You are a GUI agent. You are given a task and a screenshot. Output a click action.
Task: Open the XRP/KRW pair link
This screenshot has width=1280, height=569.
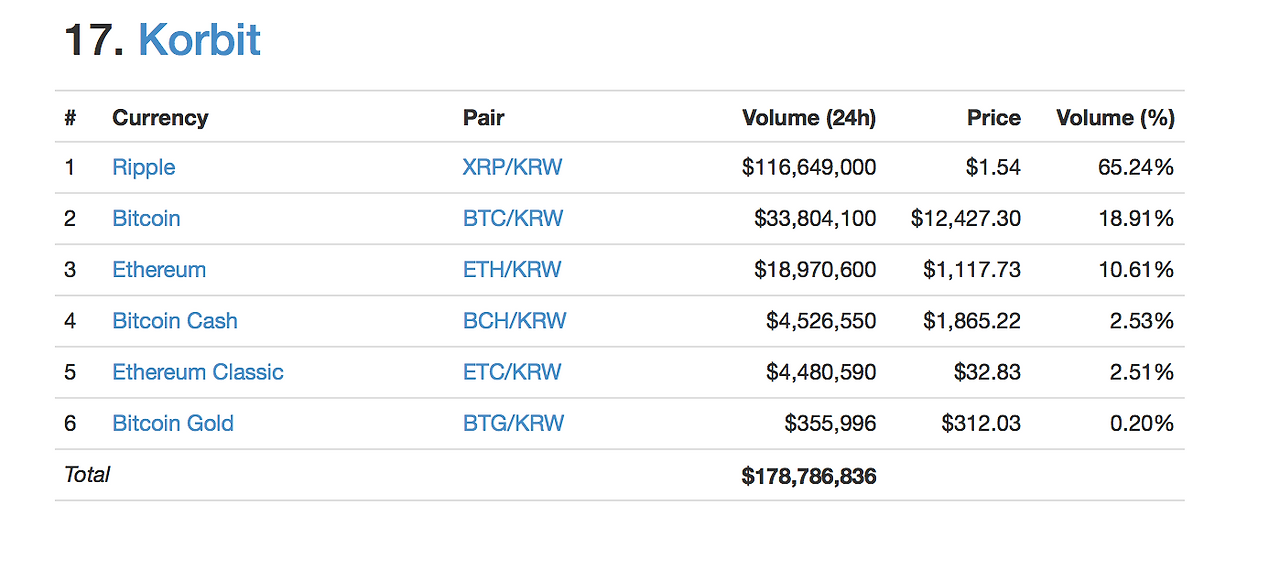[x=512, y=167]
